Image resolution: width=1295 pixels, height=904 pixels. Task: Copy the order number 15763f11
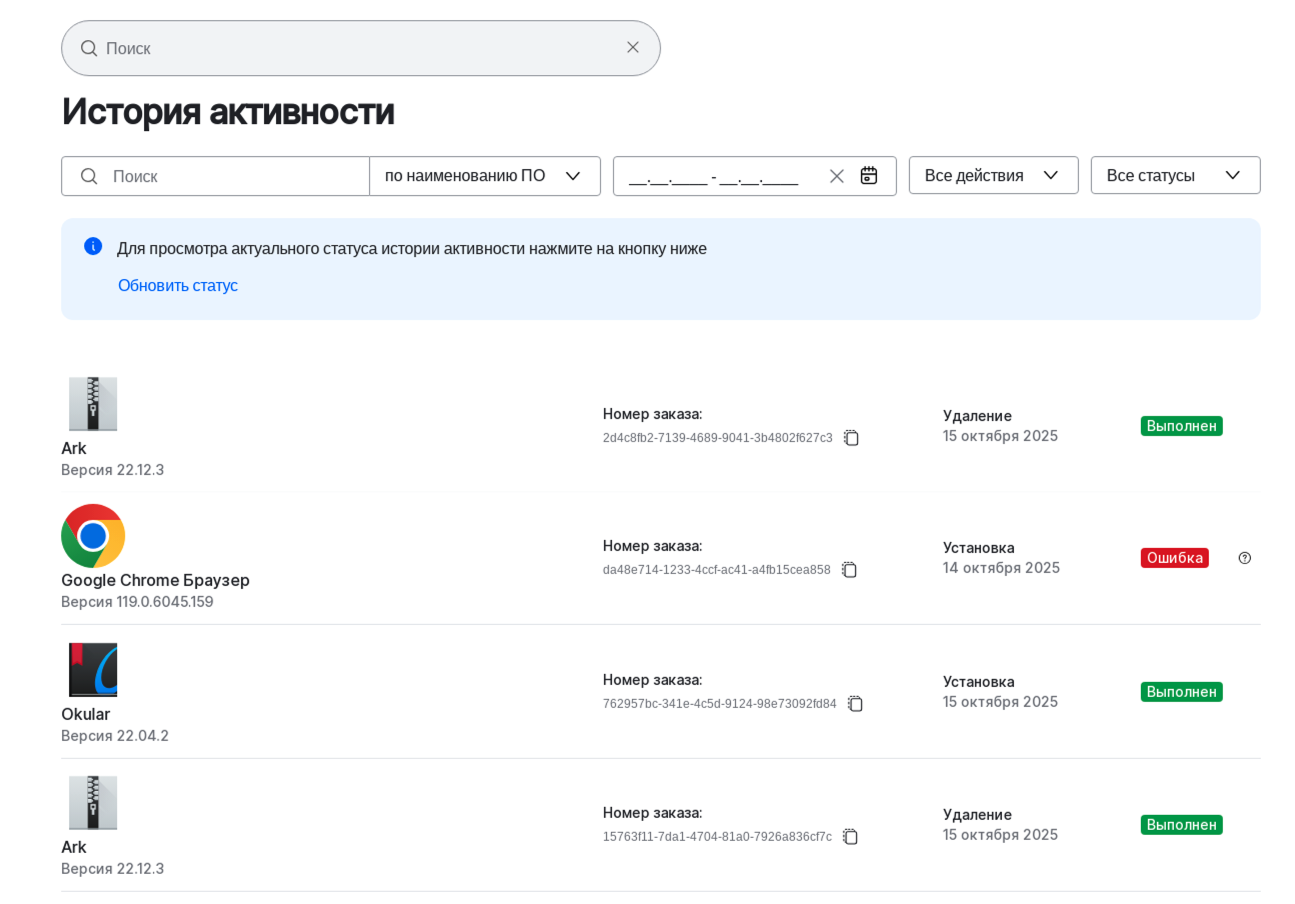[x=850, y=837]
